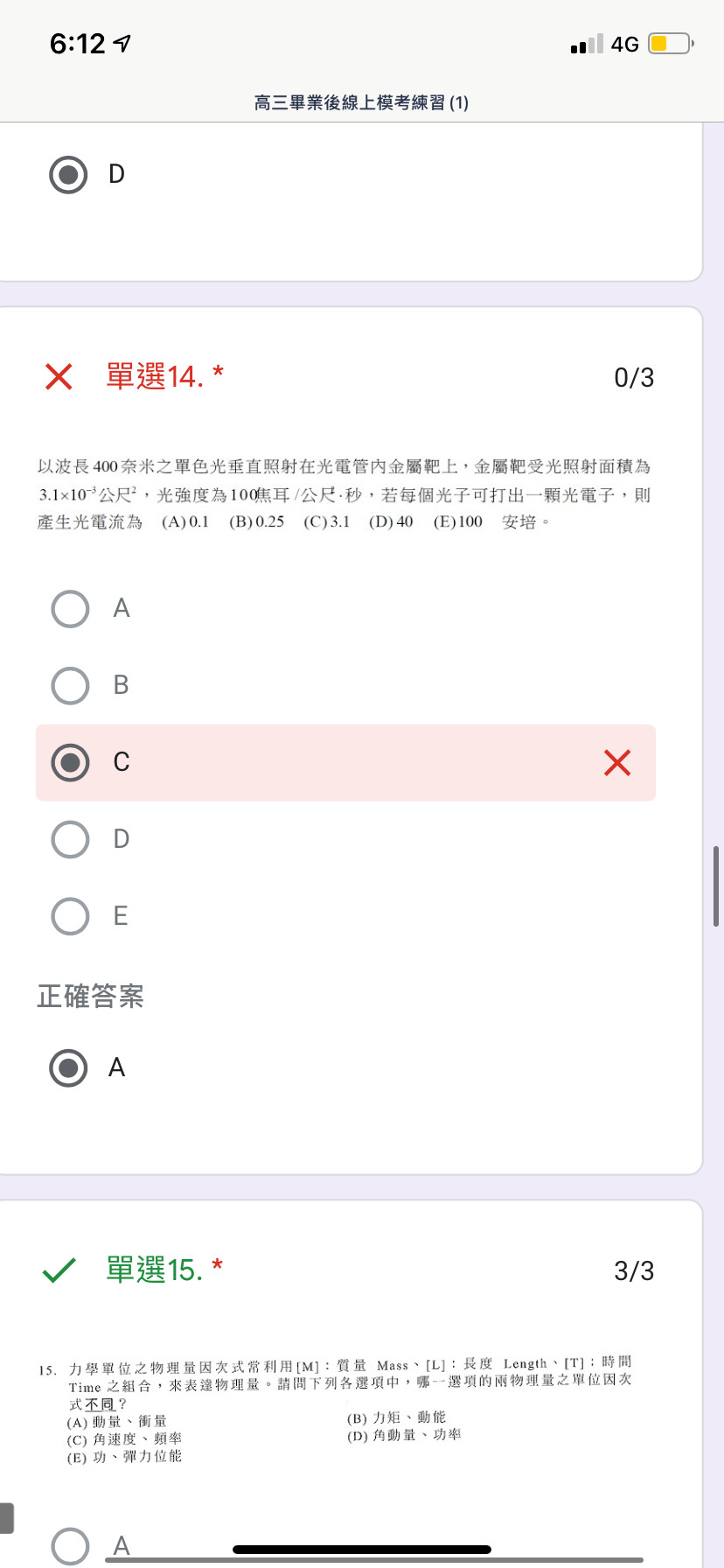724x1568 pixels.
Task: Tap the red X icon beside 單選14
Action: click(x=59, y=377)
